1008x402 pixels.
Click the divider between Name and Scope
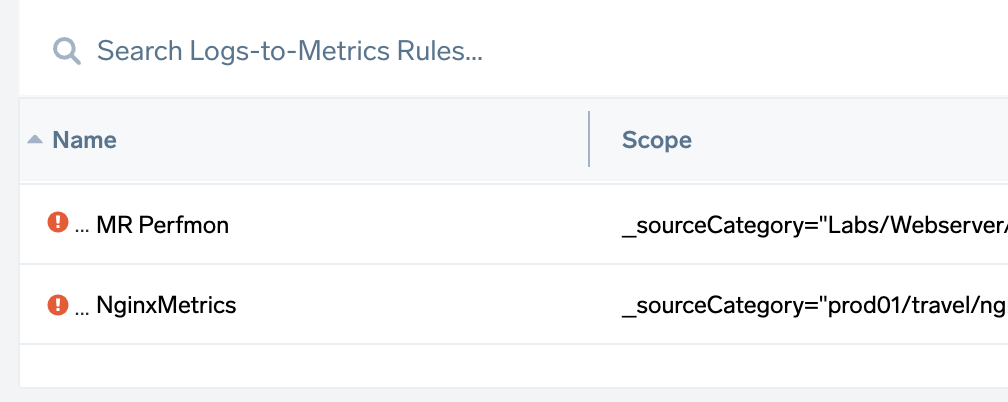pos(589,139)
